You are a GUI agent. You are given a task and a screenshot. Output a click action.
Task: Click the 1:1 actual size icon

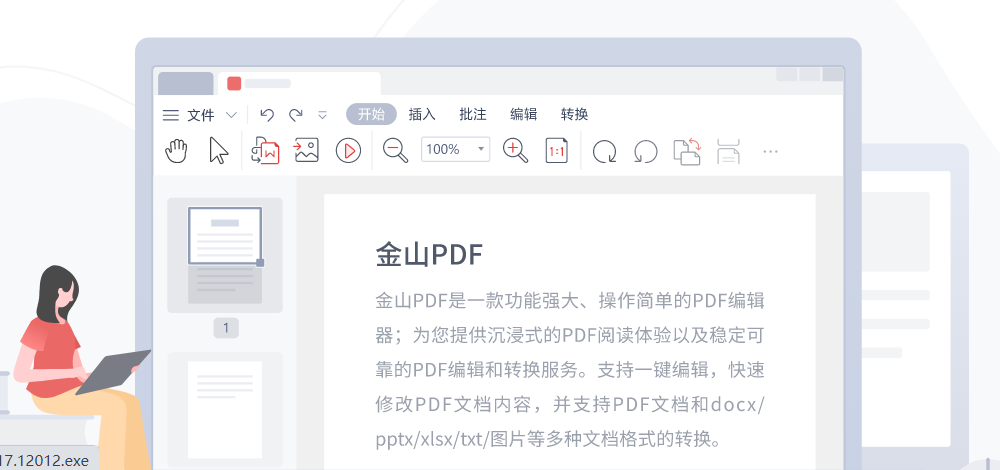point(557,151)
